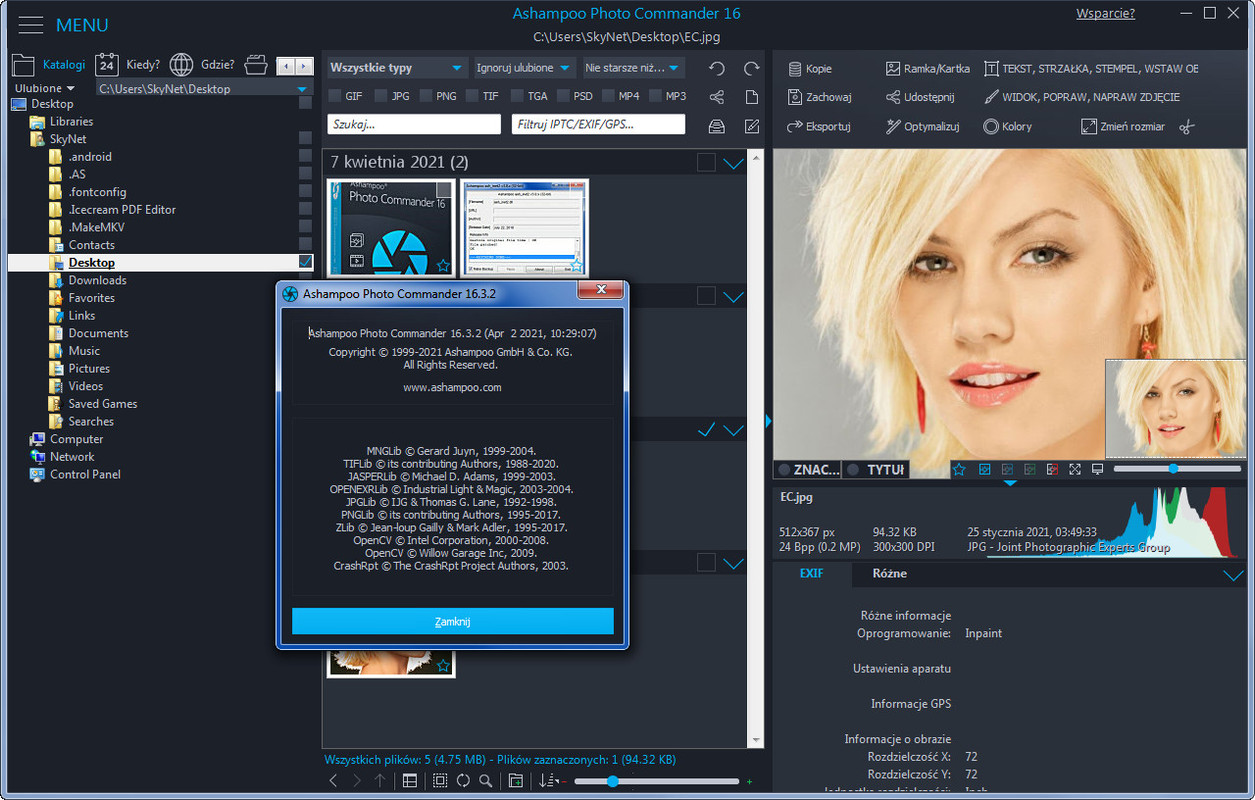
Task: Click the edit pencil icon in filter panel
Action: (x=752, y=126)
